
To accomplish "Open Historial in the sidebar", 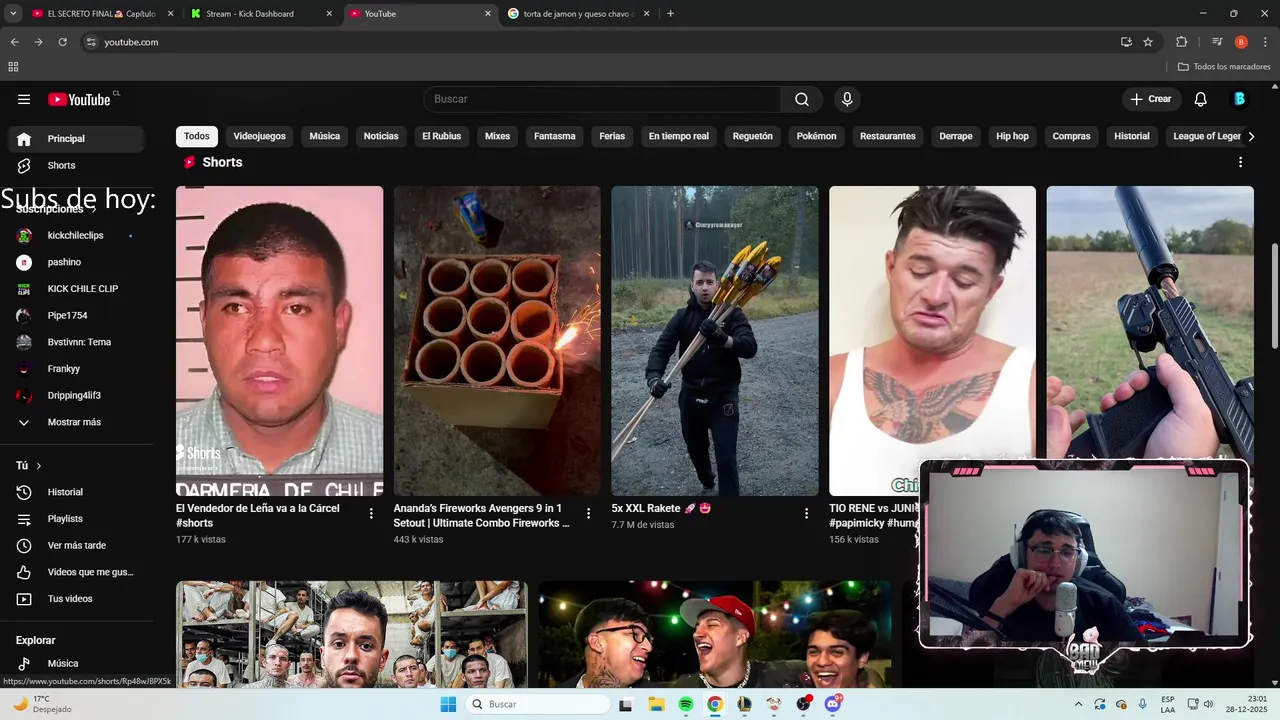I will click(x=76, y=492).
